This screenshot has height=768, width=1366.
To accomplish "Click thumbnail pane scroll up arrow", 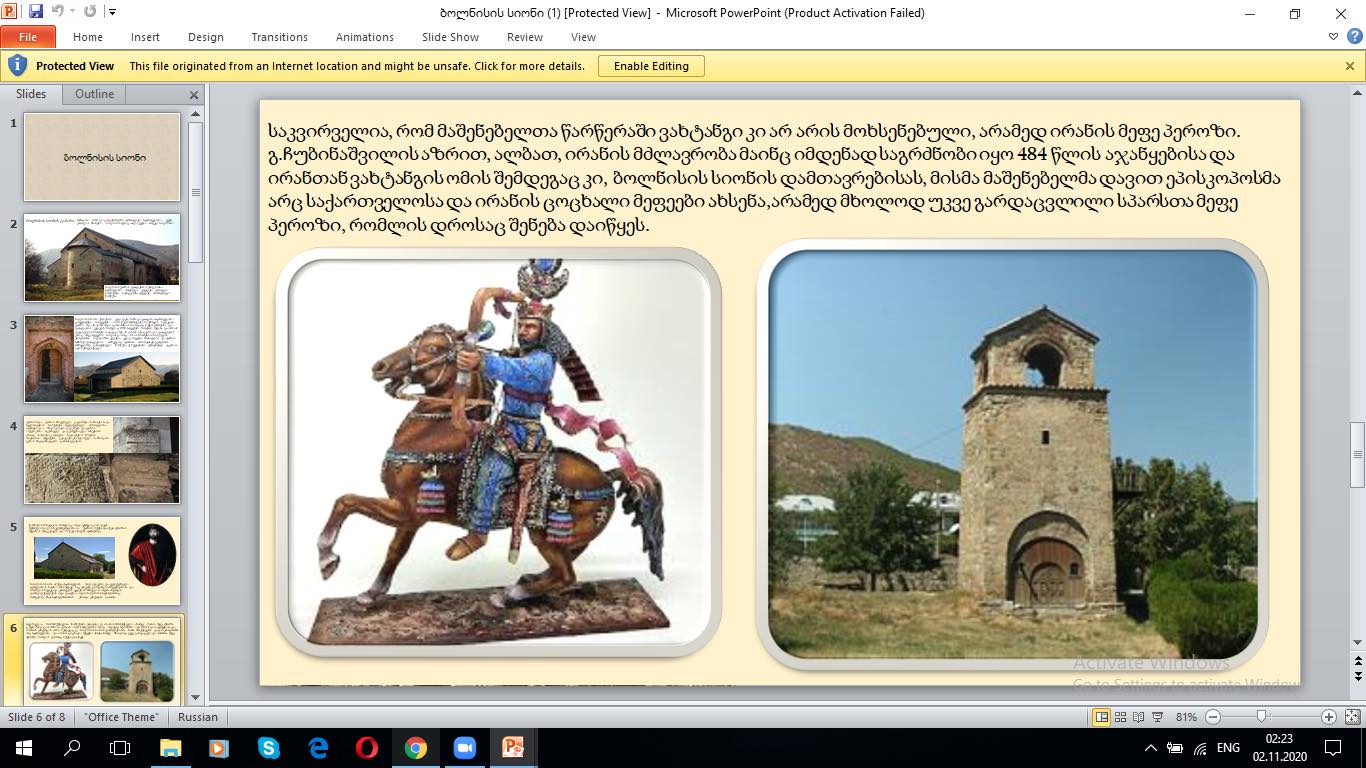I will (x=195, y=113).
